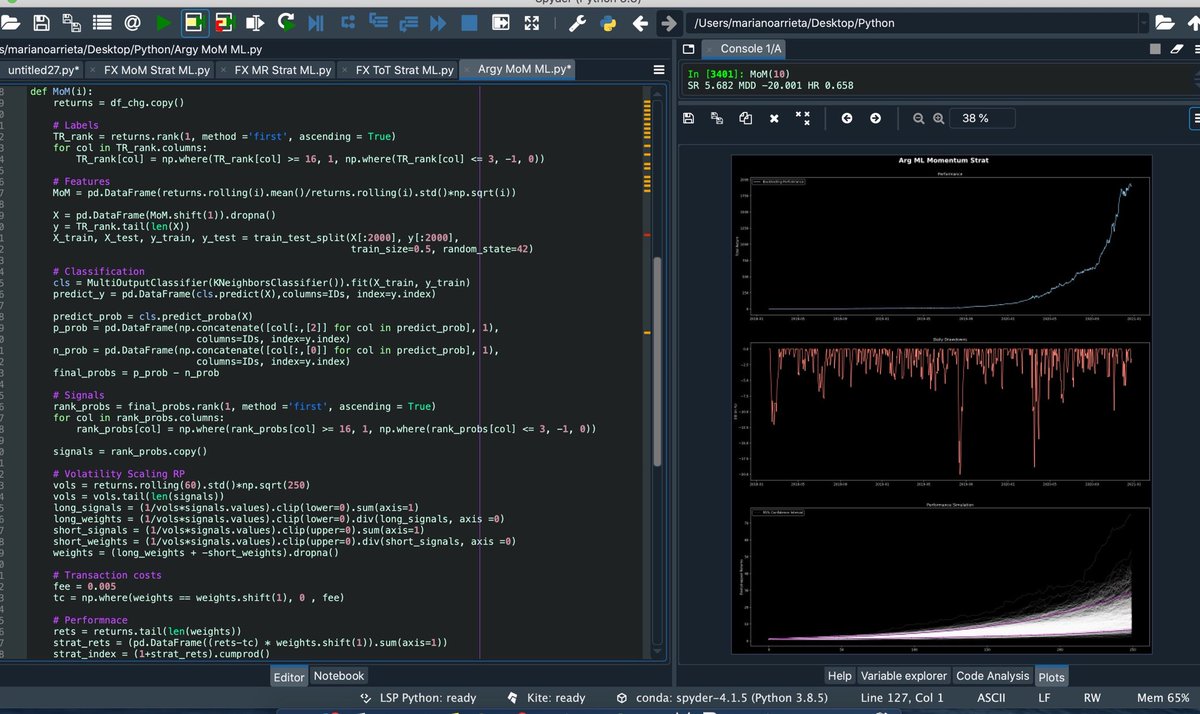Expand the working directory path dropdown
This screenshot has width=1200, height=714.
[1143, 22]
